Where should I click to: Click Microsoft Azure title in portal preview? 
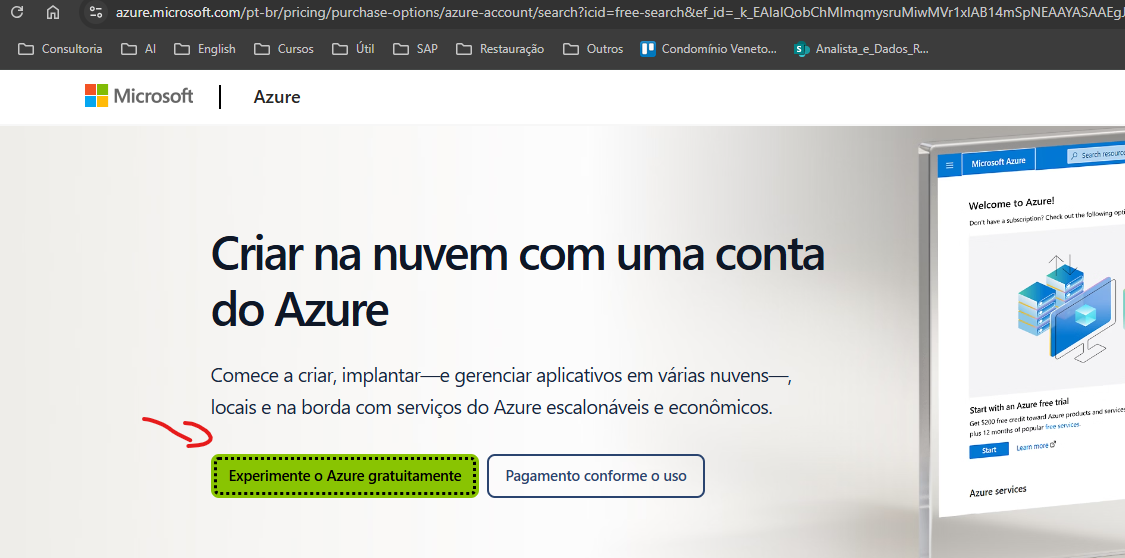pyautogui.click(x=998, y=163)
